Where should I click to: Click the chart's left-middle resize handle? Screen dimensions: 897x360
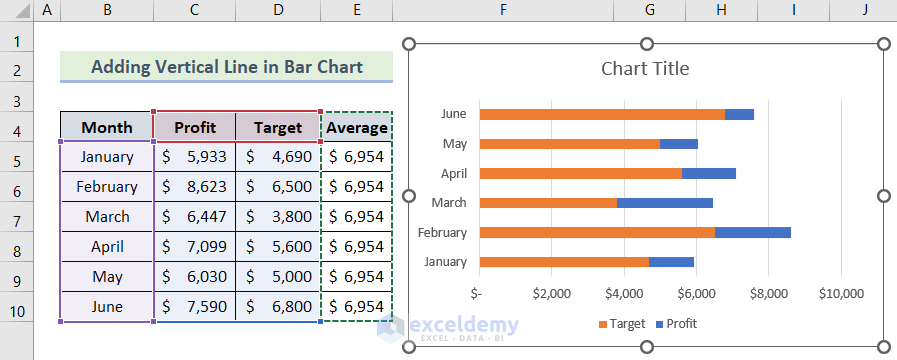(x=409, y=196)
